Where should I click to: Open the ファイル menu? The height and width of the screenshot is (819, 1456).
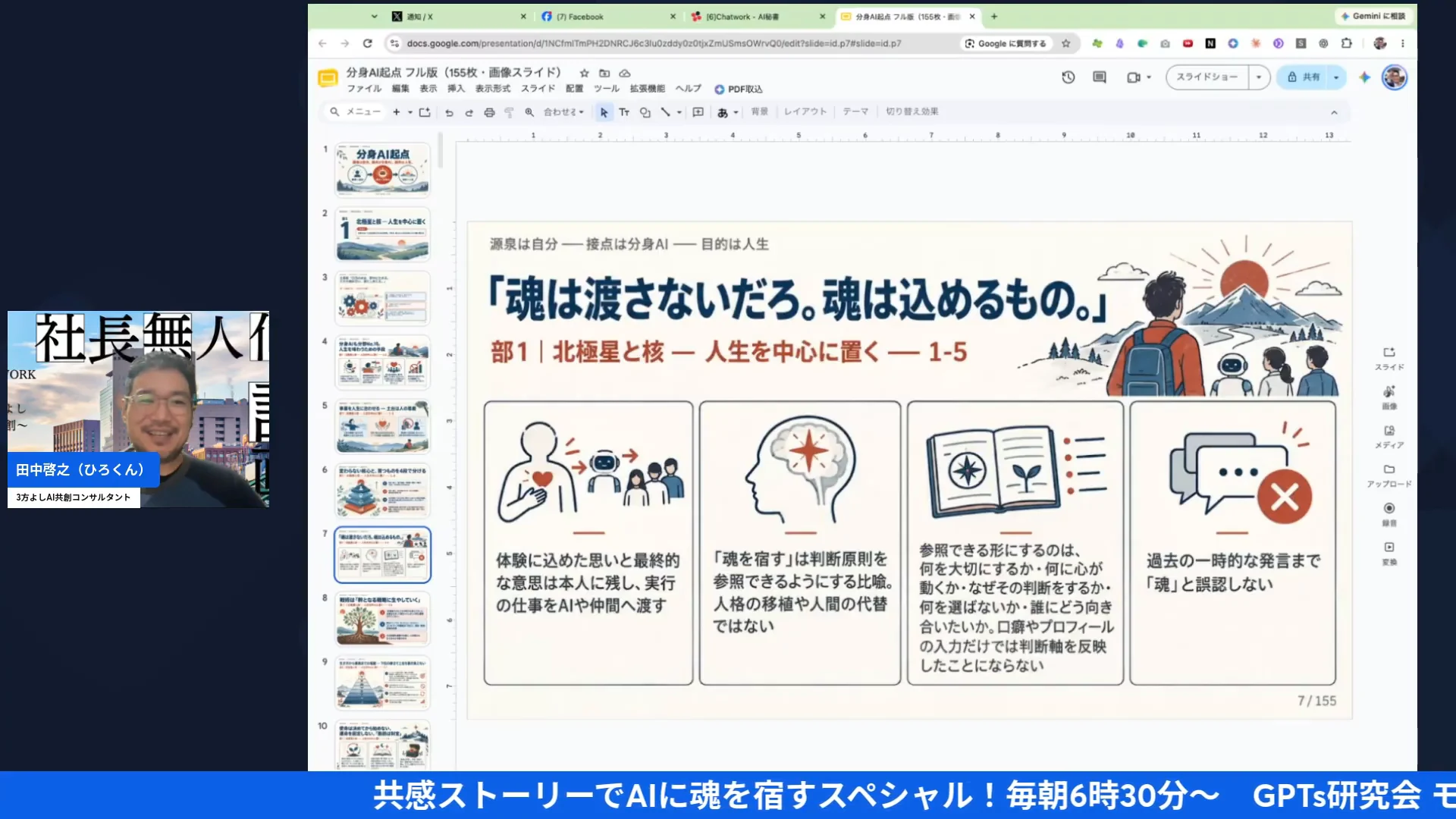[x=364, y=89]
